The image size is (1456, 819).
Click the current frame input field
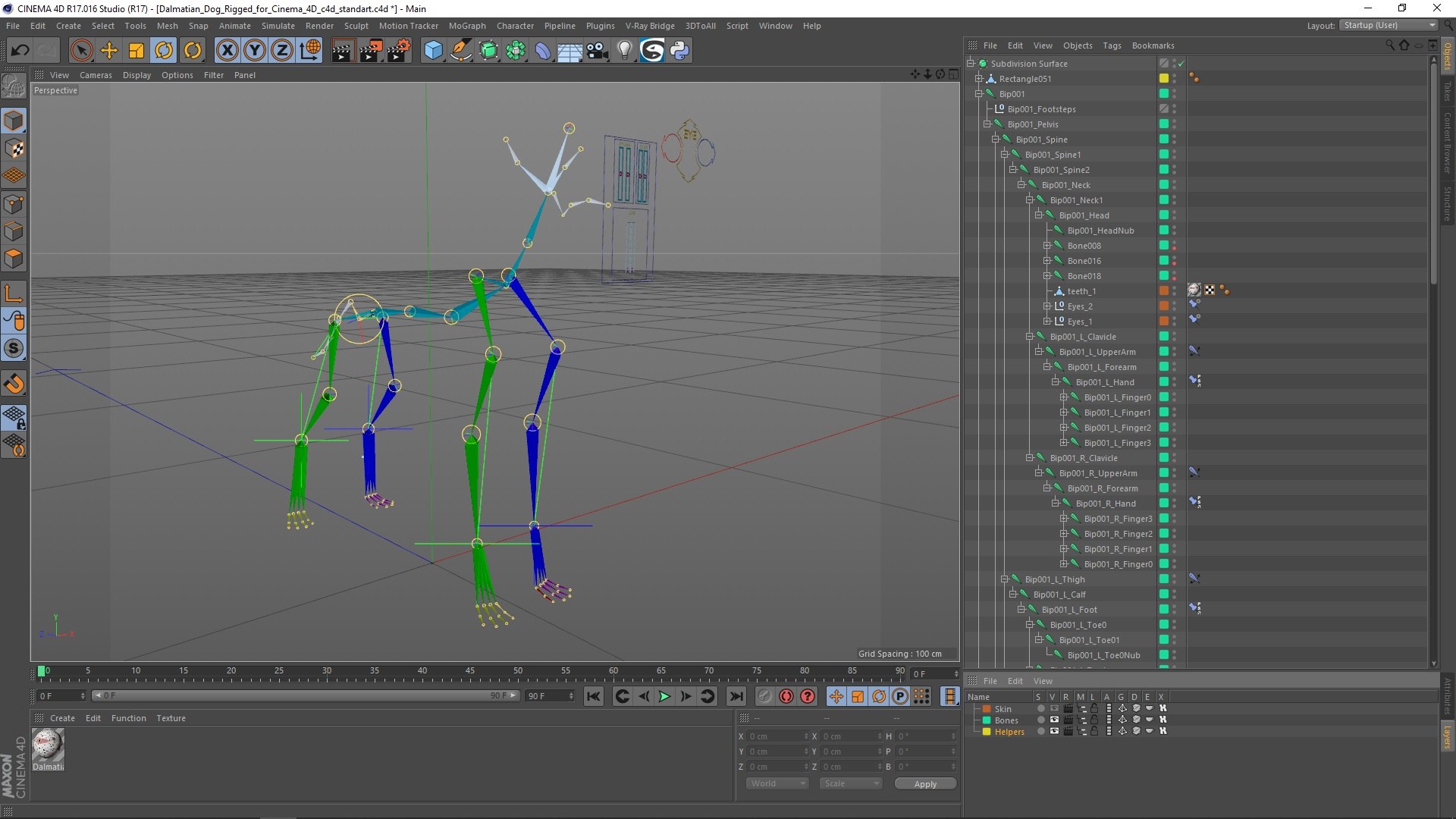[934, 673]
